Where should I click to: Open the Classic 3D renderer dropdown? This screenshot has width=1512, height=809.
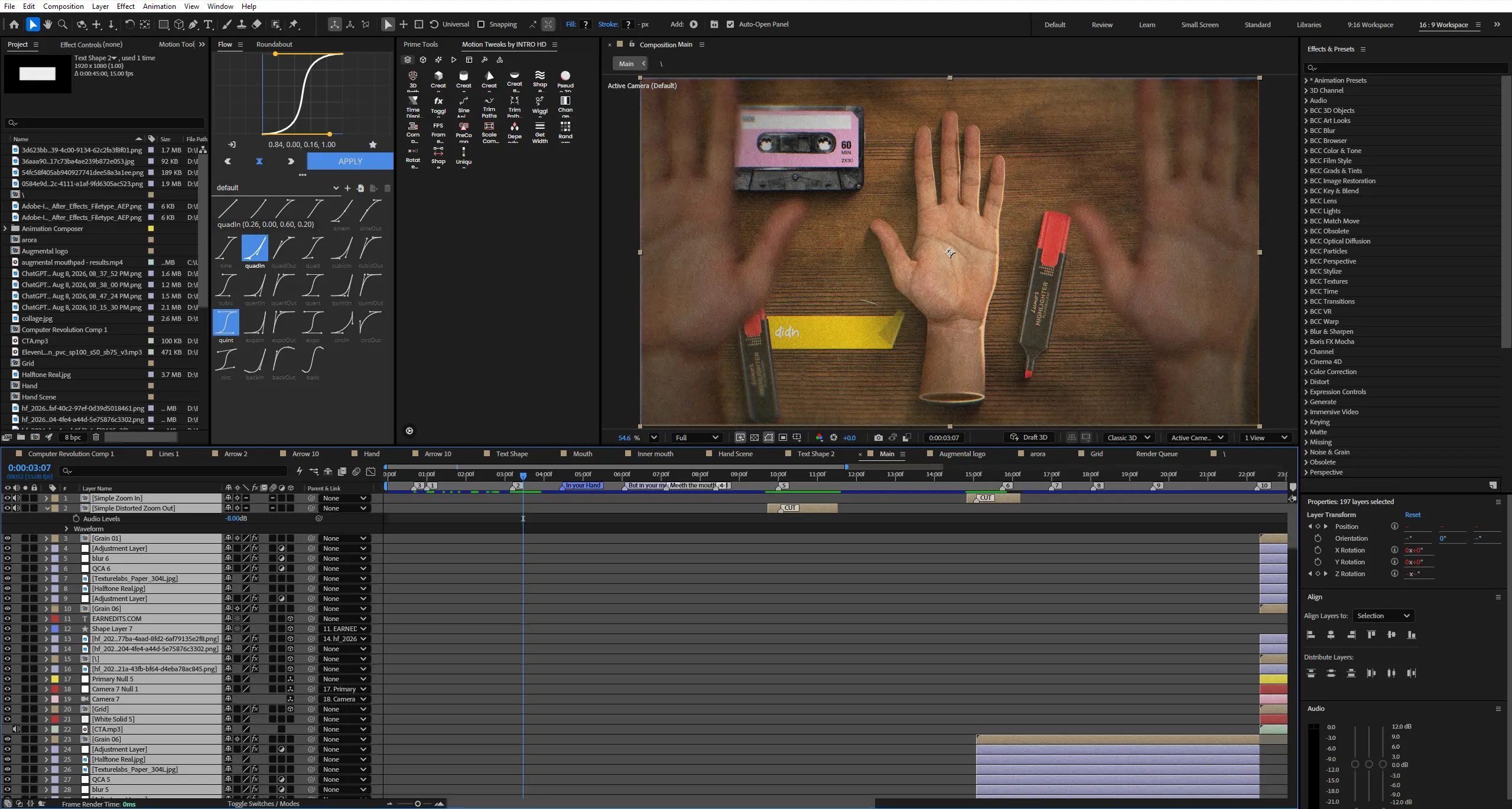point(1129,438)
